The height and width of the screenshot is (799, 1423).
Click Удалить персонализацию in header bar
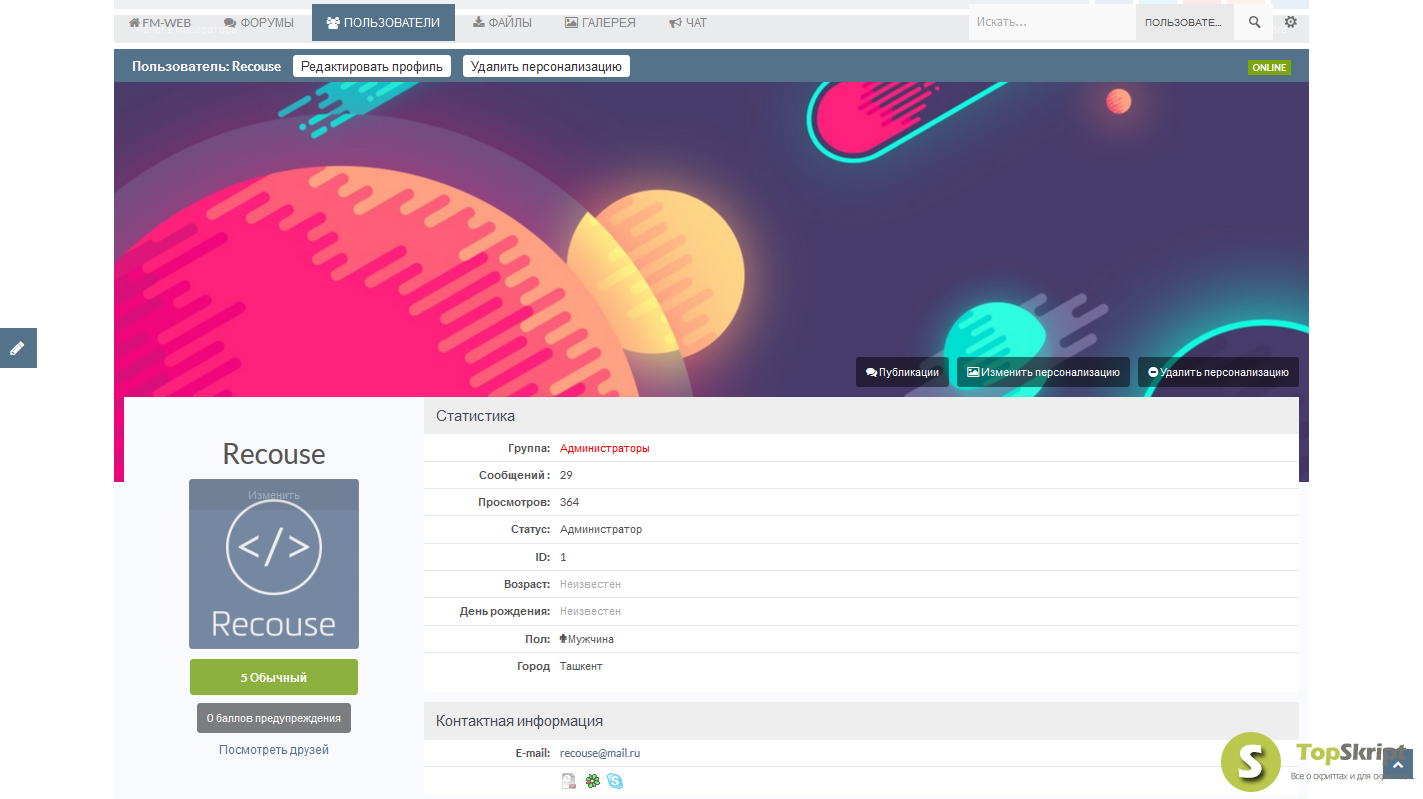click(x=546, y=66)
